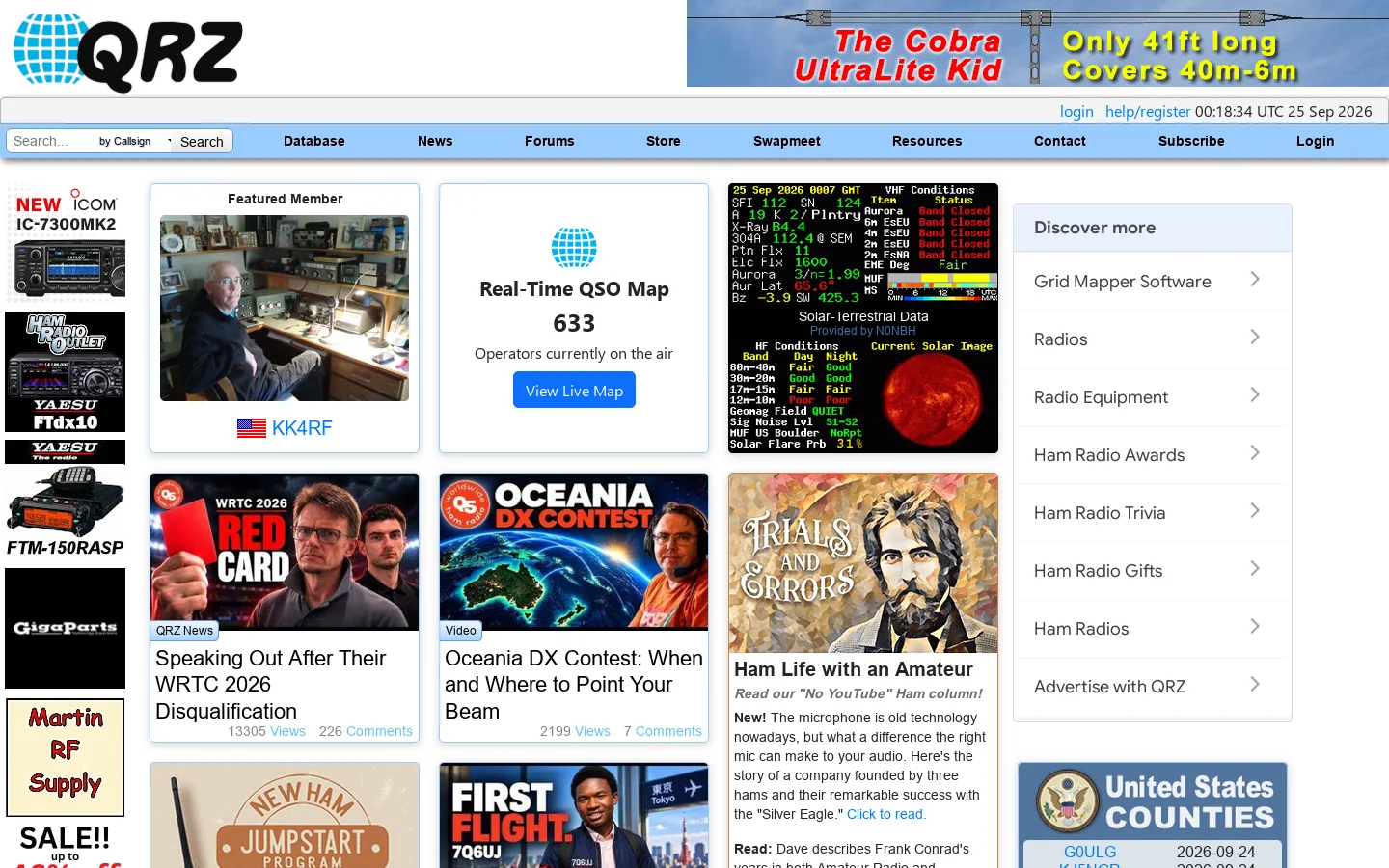Open the Database menu
1389x868 pixels.
click(314, 141)
